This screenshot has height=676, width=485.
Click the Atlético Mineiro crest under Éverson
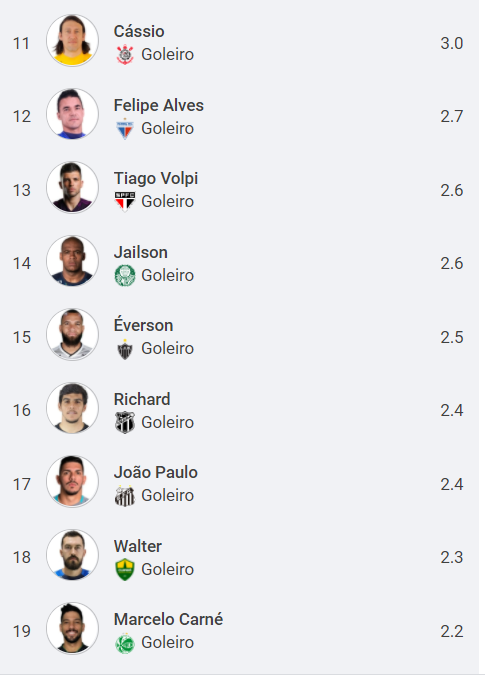tap(125, 349)
